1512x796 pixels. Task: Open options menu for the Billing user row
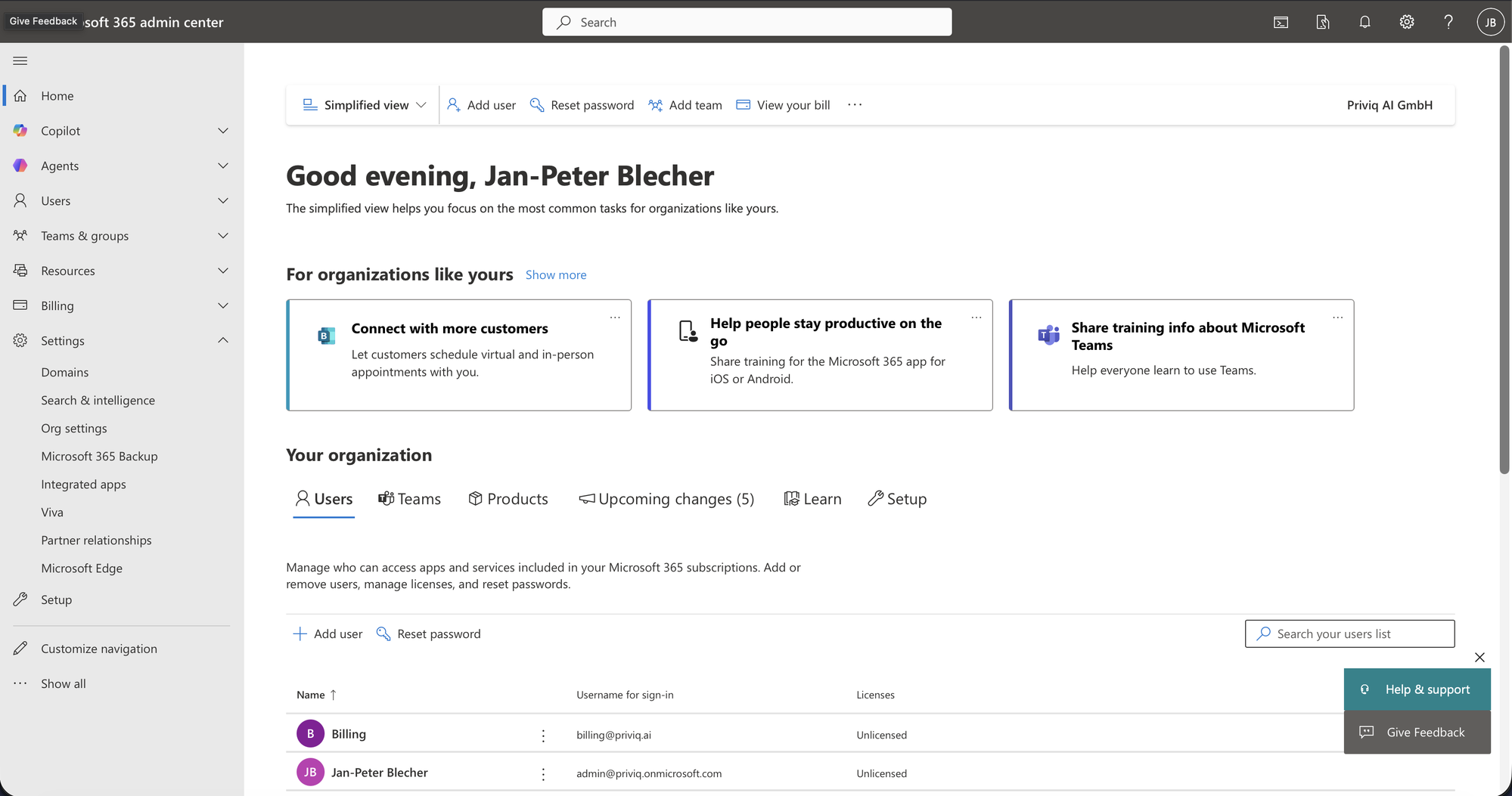tap(542, 734)
